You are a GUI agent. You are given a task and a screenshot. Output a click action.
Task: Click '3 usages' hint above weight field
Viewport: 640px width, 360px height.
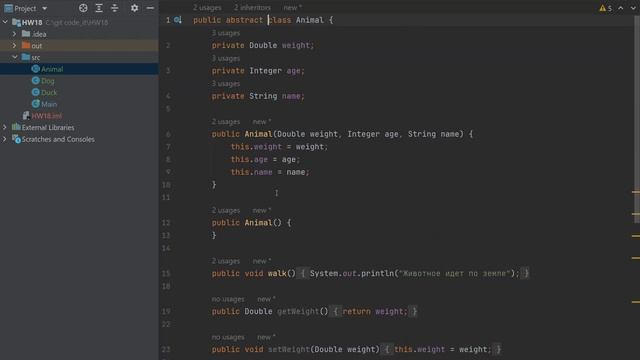click(226, 33)
